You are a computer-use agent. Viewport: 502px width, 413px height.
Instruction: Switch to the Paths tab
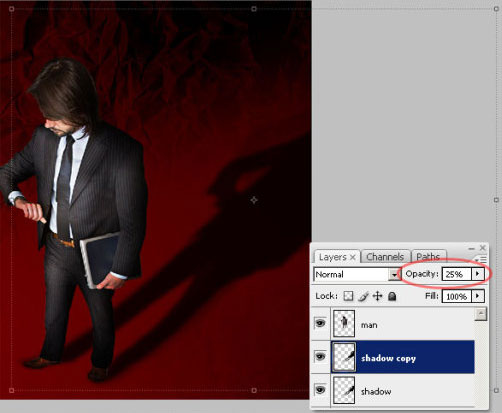tap(428, 257)
